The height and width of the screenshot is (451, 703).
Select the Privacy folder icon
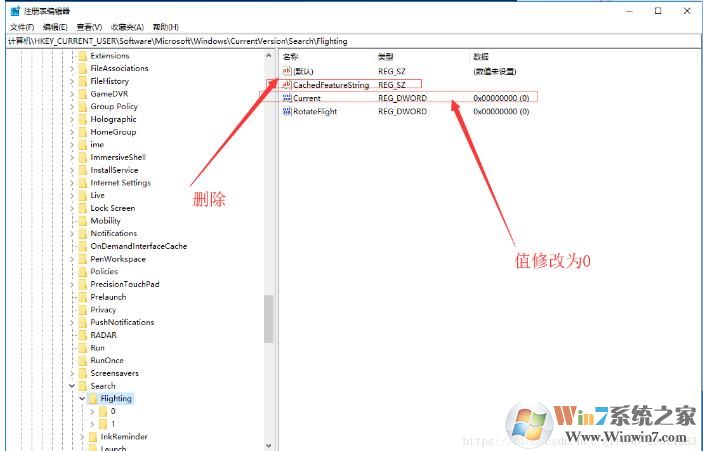click(x=82, y=309)
